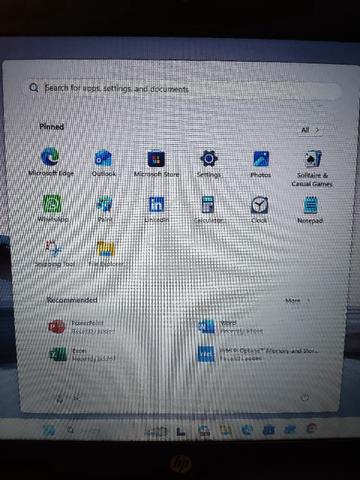Open recommended Intel Optane Memory and Storage item
The width and height of the screenshot is (360, 480).
(x=258, y=354)
